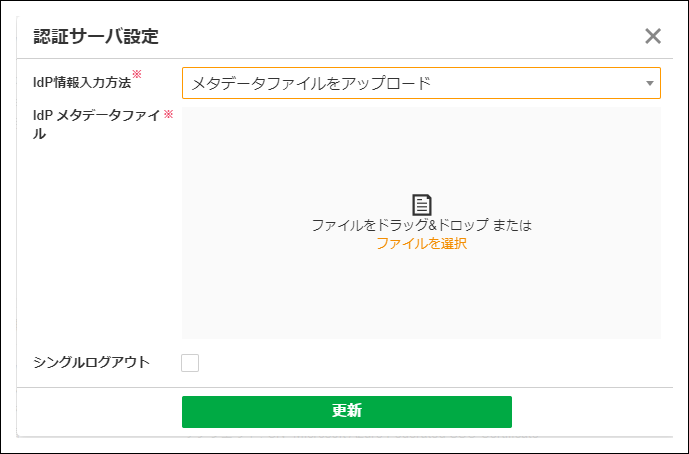The image size is (689, 454).
Task: Click the 認証サーバ設定 dialog title
Action: 96,37
